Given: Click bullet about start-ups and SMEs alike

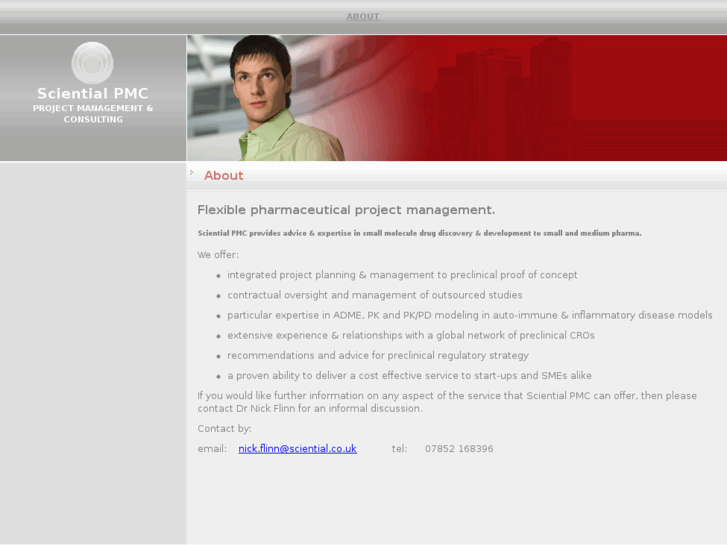Looking at the screenshot, I should pyautogui.click(x=409, y=376).
